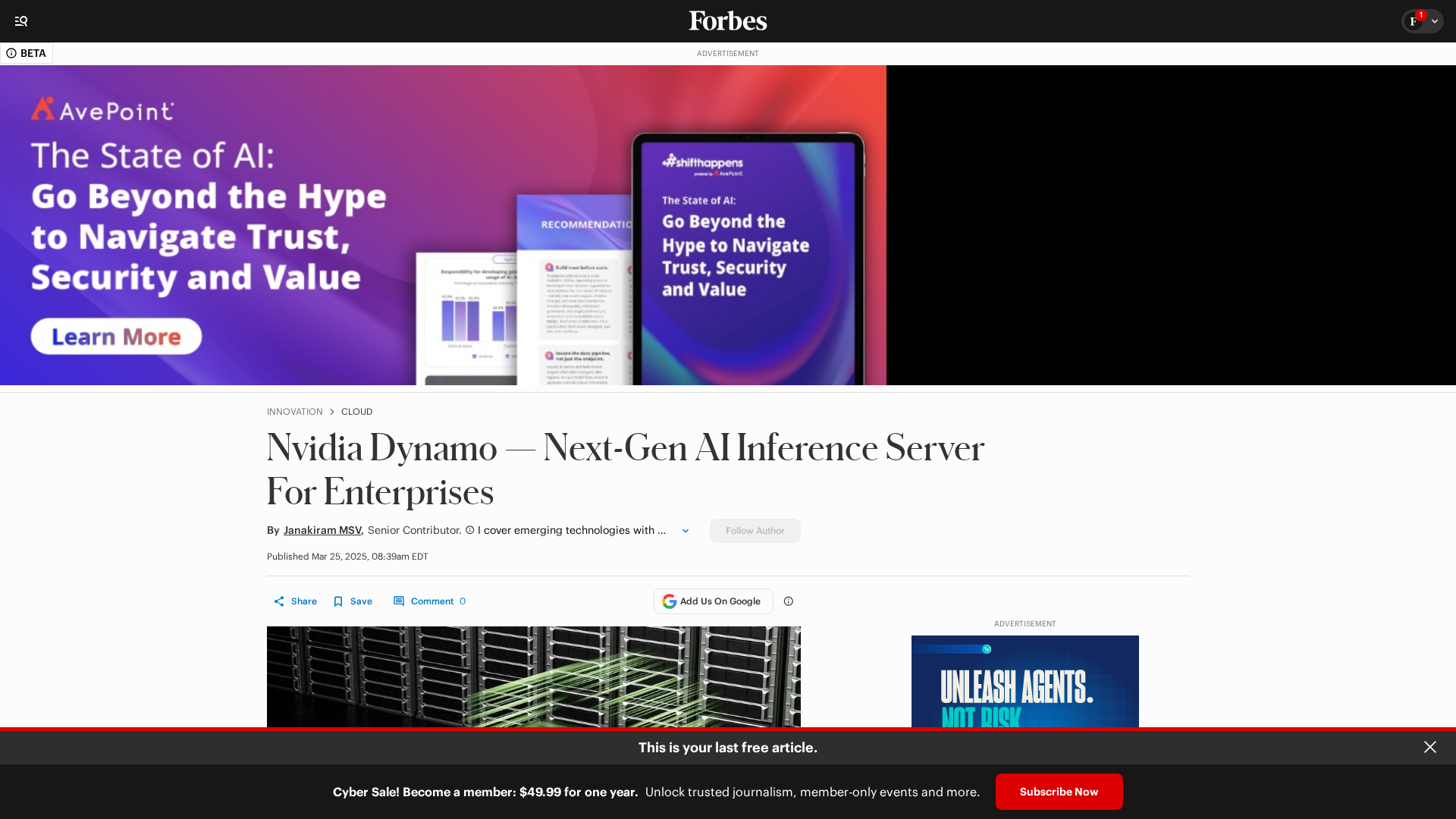The height and width of the screenshot is (819, 1456).
Task: Open the Comment section
Action: [429, 601]
